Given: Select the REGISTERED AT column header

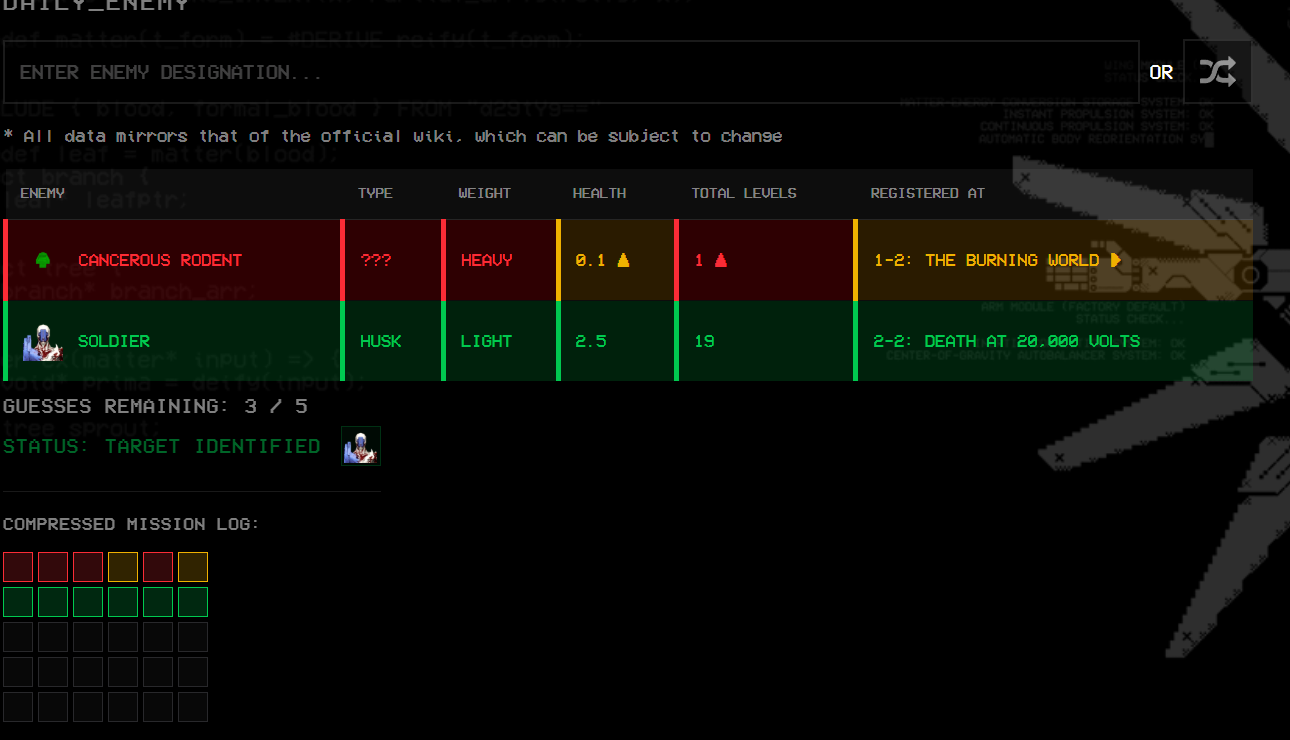Looking at the screenshot, I should click(x=927, y=193).
